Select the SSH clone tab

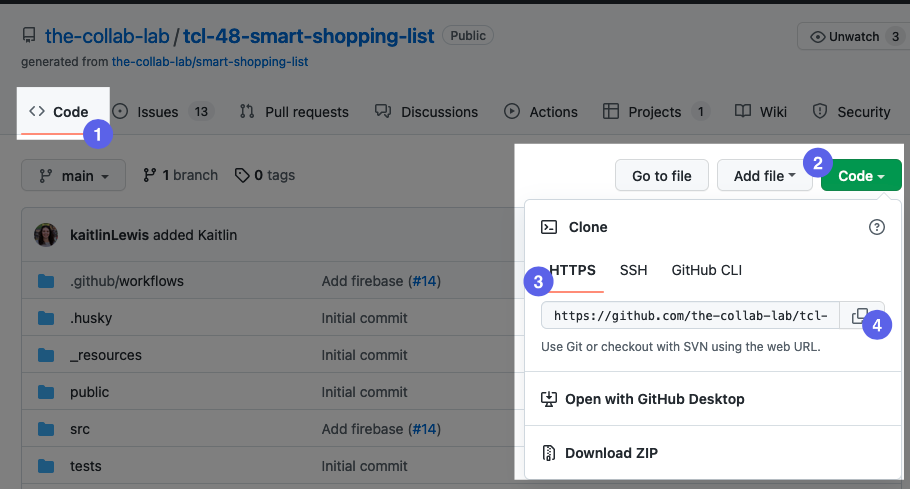pos(633,270)
